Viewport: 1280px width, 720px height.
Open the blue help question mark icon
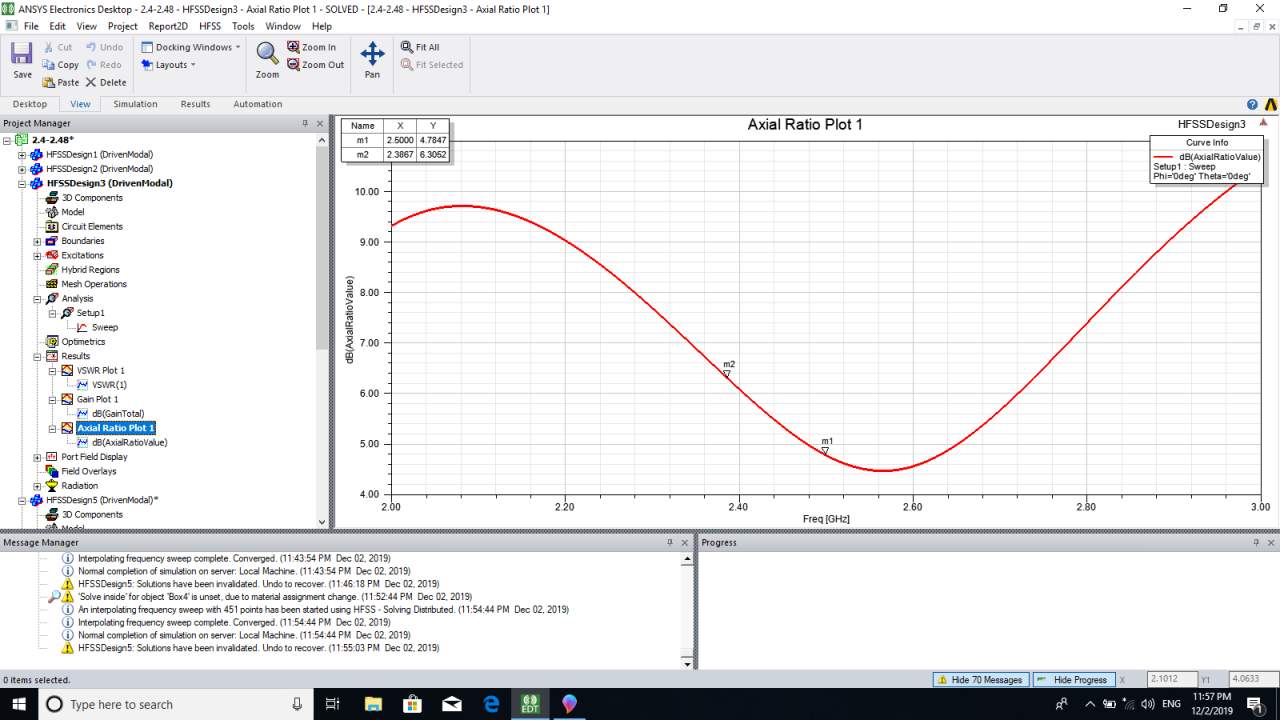(x=1252, y=104)
